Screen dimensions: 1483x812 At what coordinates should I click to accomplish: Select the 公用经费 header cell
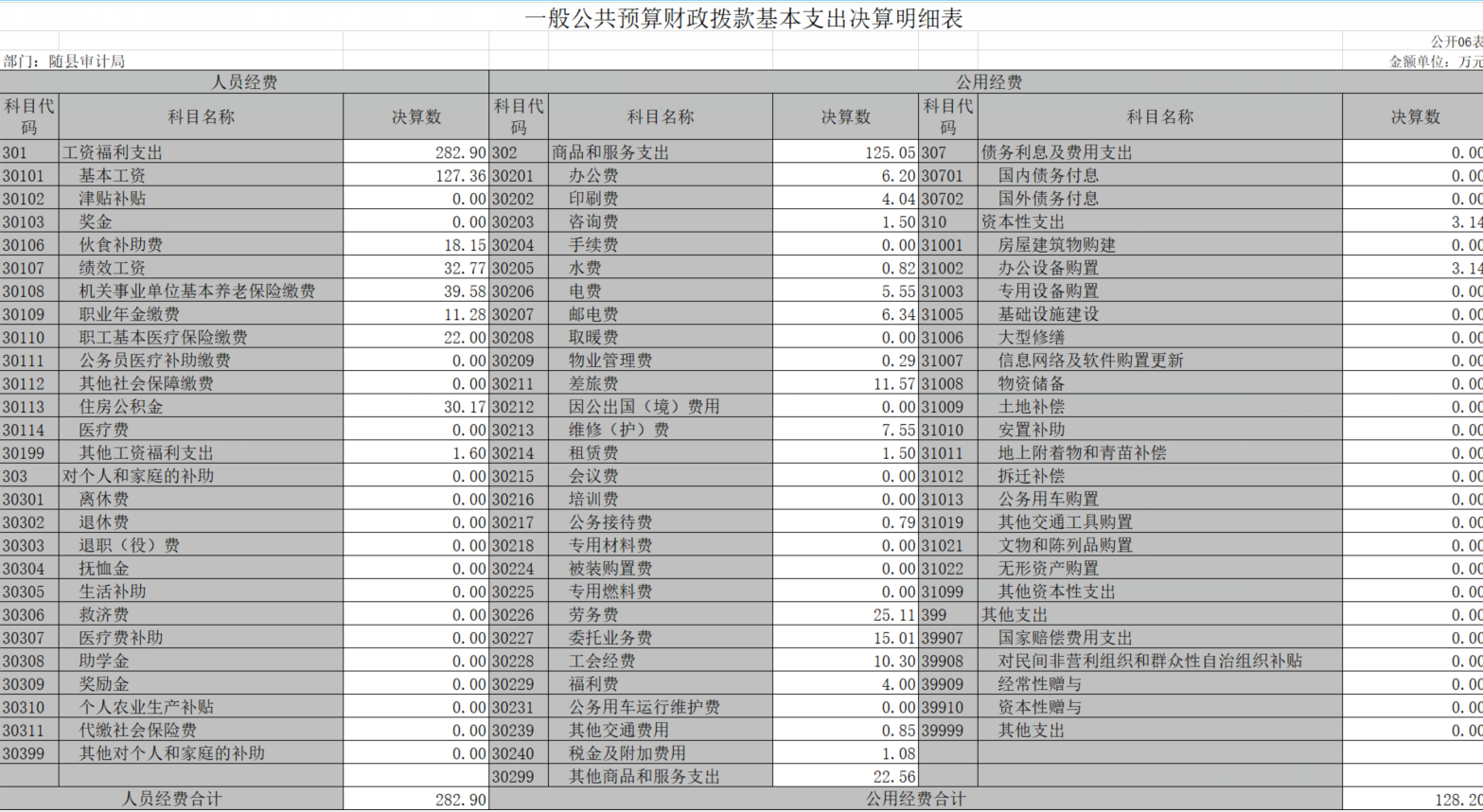(988, 82)
